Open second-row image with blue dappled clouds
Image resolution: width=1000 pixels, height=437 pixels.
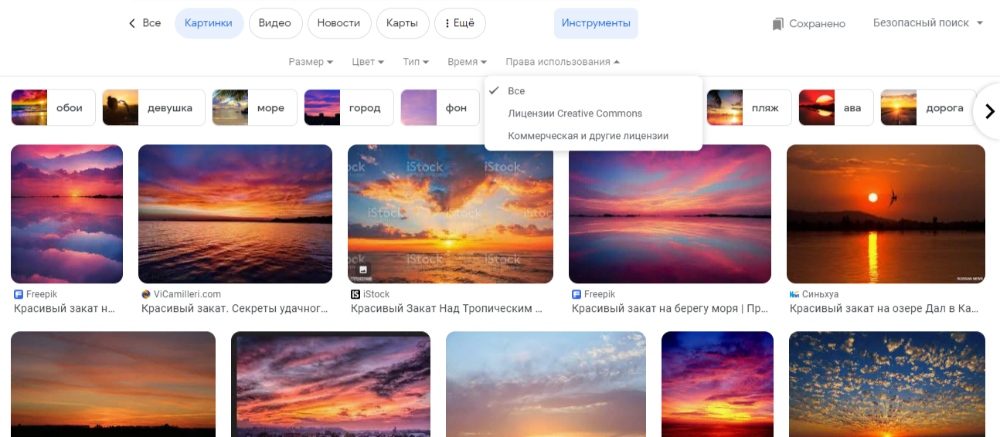(x=887, y=384)
